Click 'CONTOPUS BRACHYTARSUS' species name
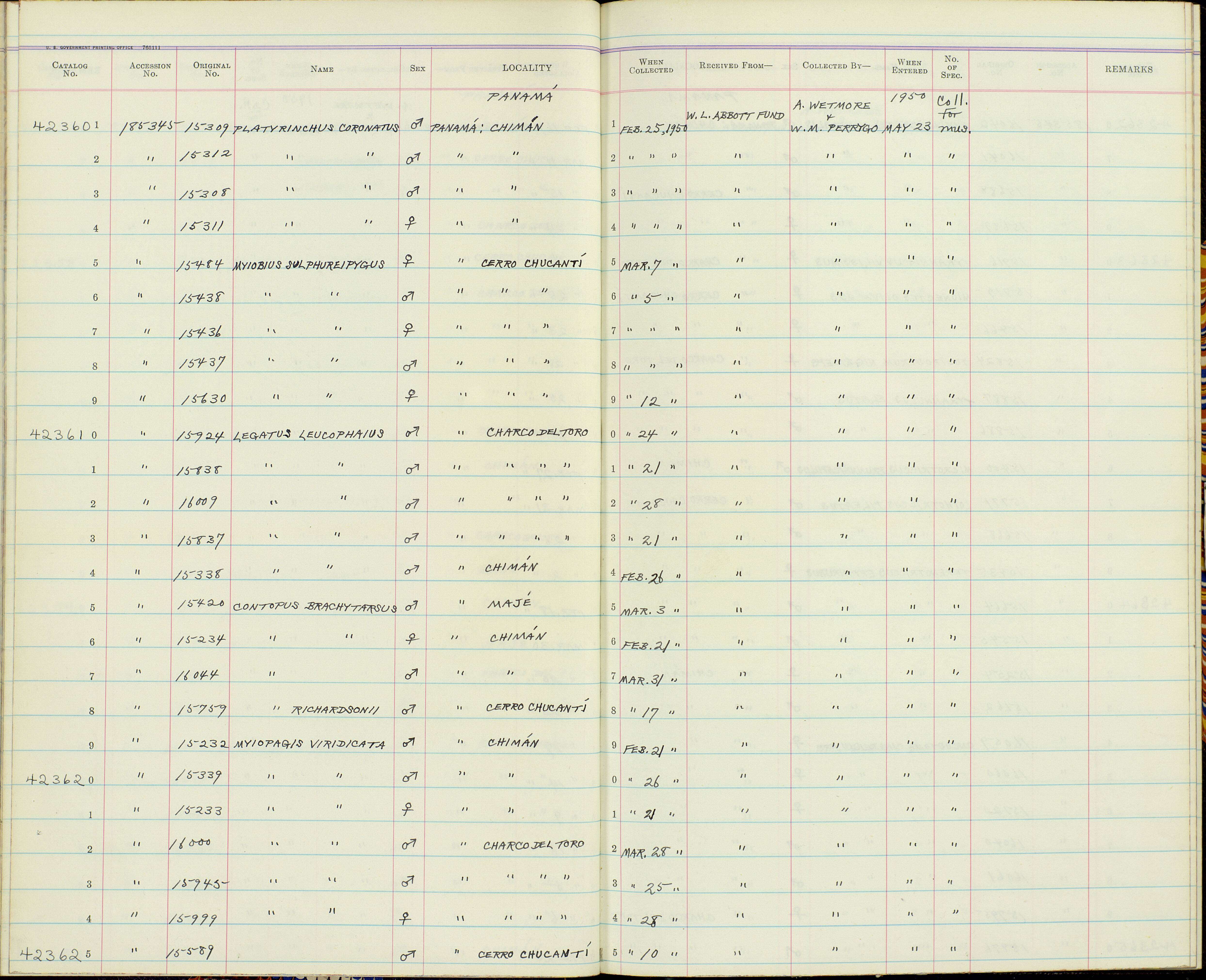This screenshot has width=1206, height=980. click(x=315, y=607)
